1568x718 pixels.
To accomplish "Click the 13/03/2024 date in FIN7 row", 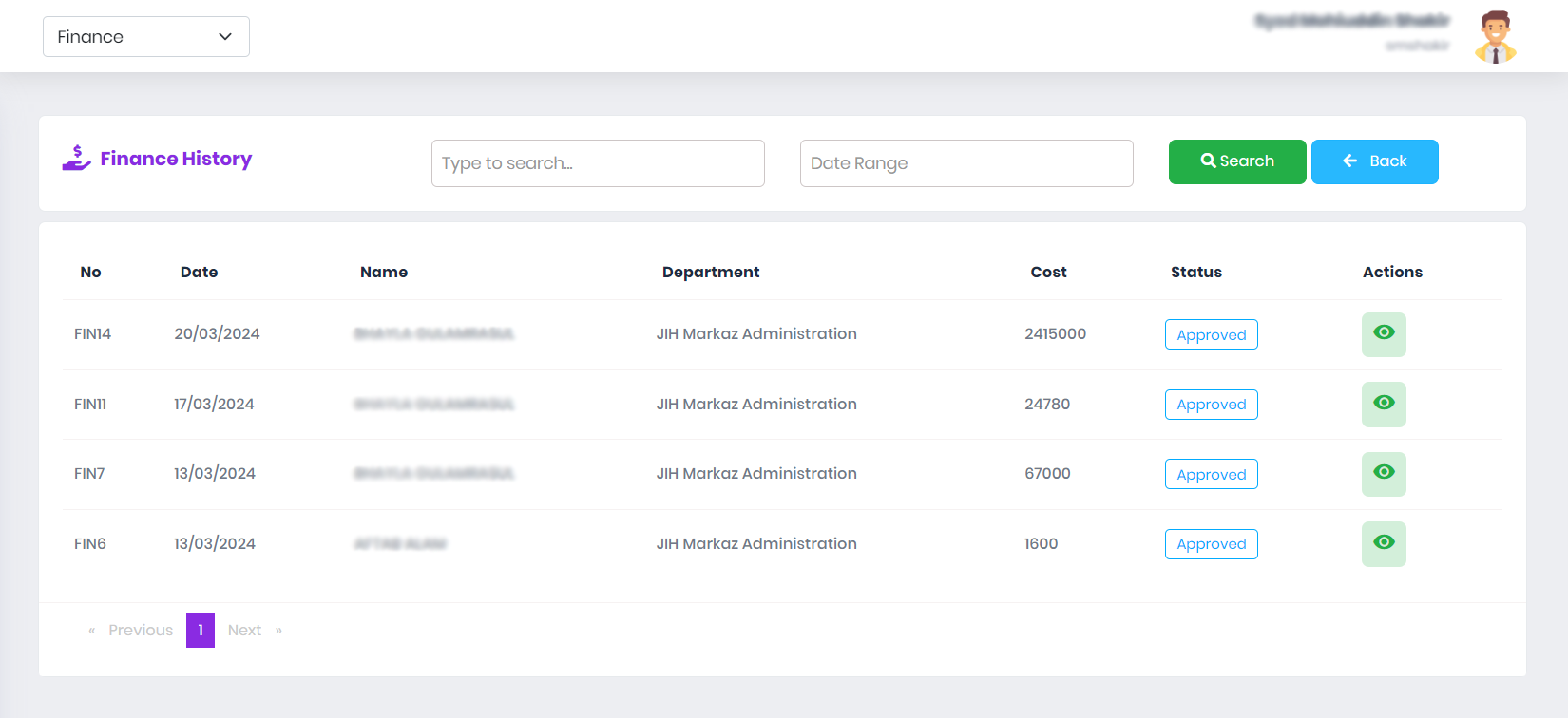I will tap(215, 474).
